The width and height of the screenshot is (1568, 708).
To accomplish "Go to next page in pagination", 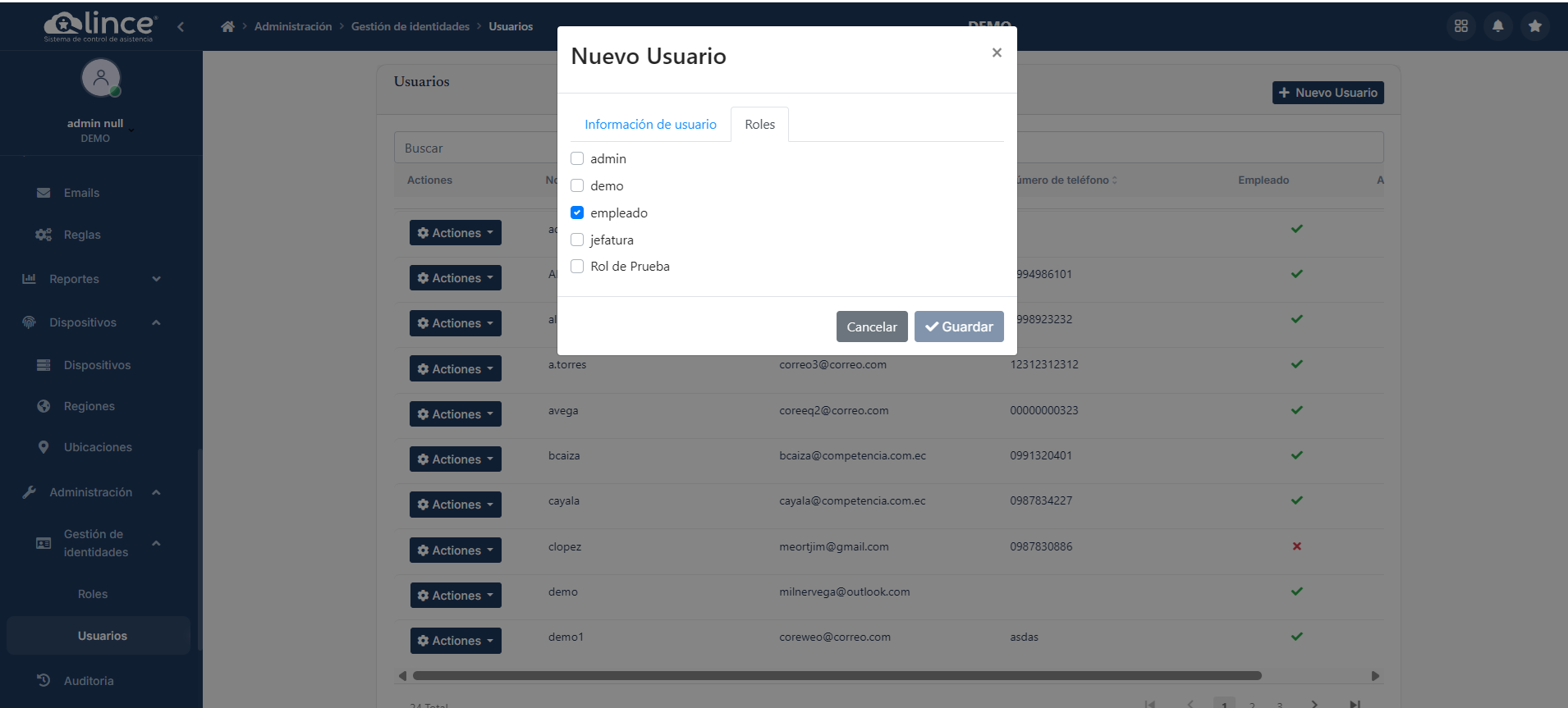I will pos(1314,704).
